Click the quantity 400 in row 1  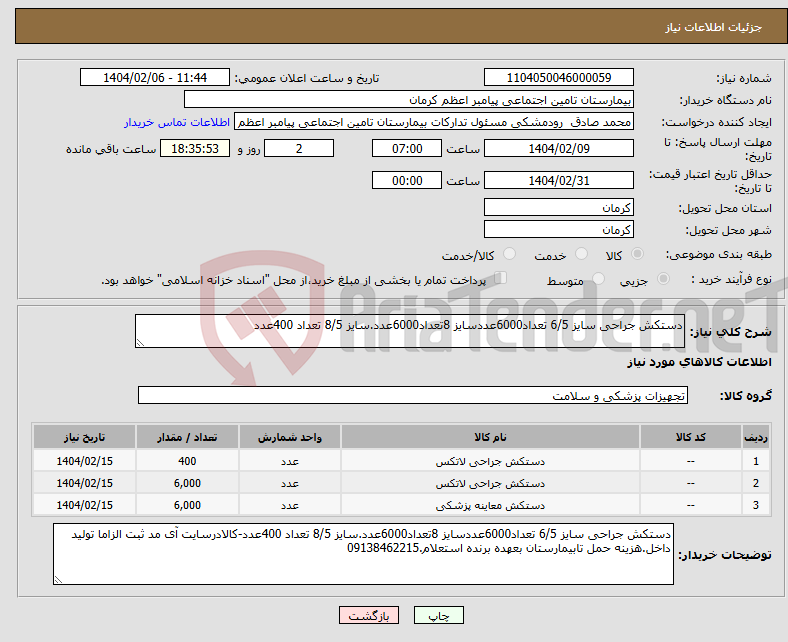pyautogui.click(x=187, y=461)
